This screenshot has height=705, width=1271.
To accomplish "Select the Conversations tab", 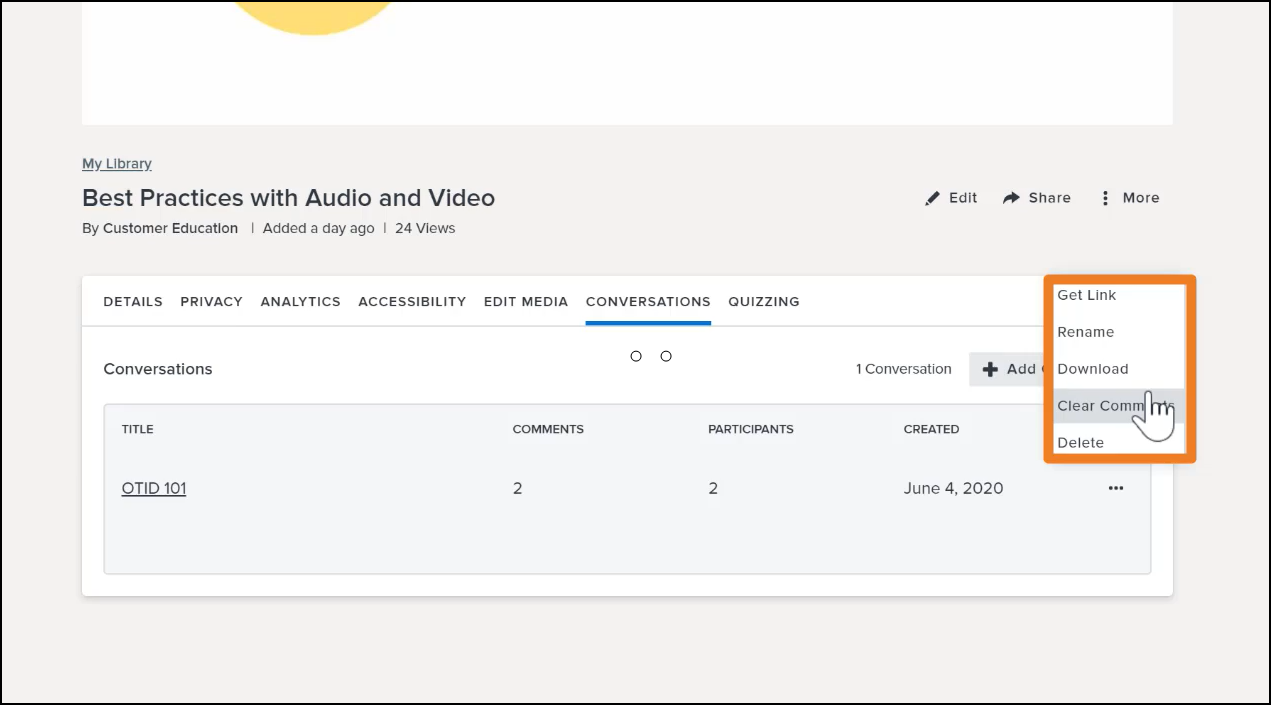I will (x=648, y=301).
